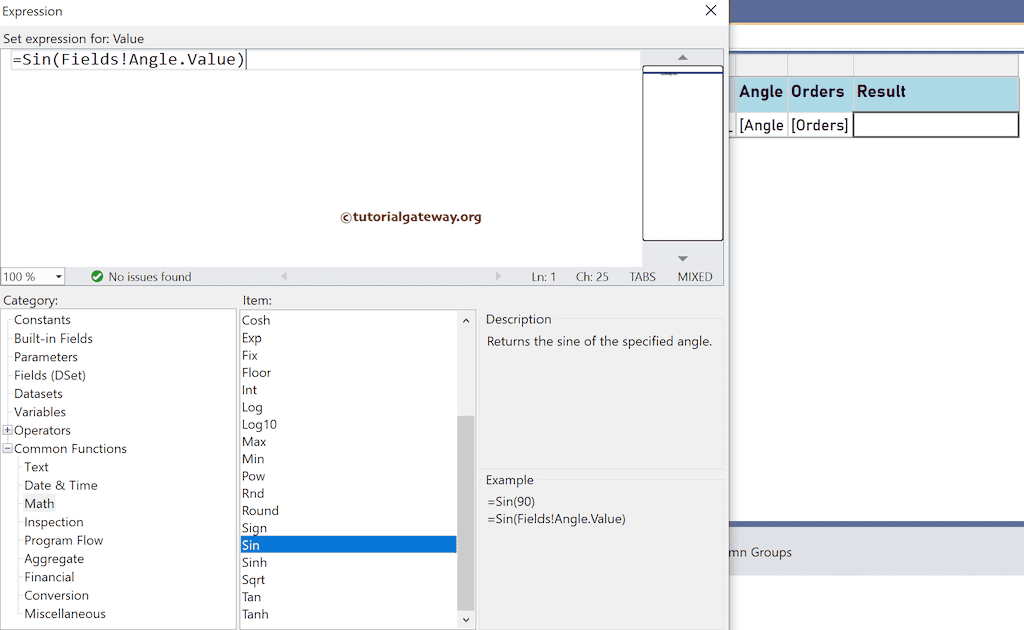Select the Program Flow subcategory
This screenshot has height=630, width=1024.
tap(63, 541)
